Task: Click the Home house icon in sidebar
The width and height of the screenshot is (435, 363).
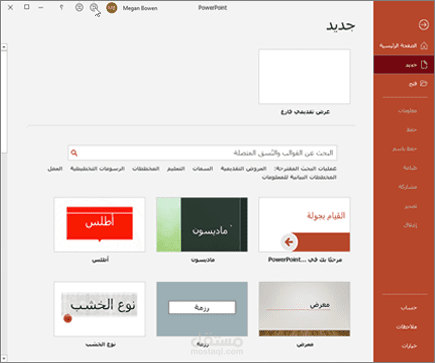Action: (424, 46)
